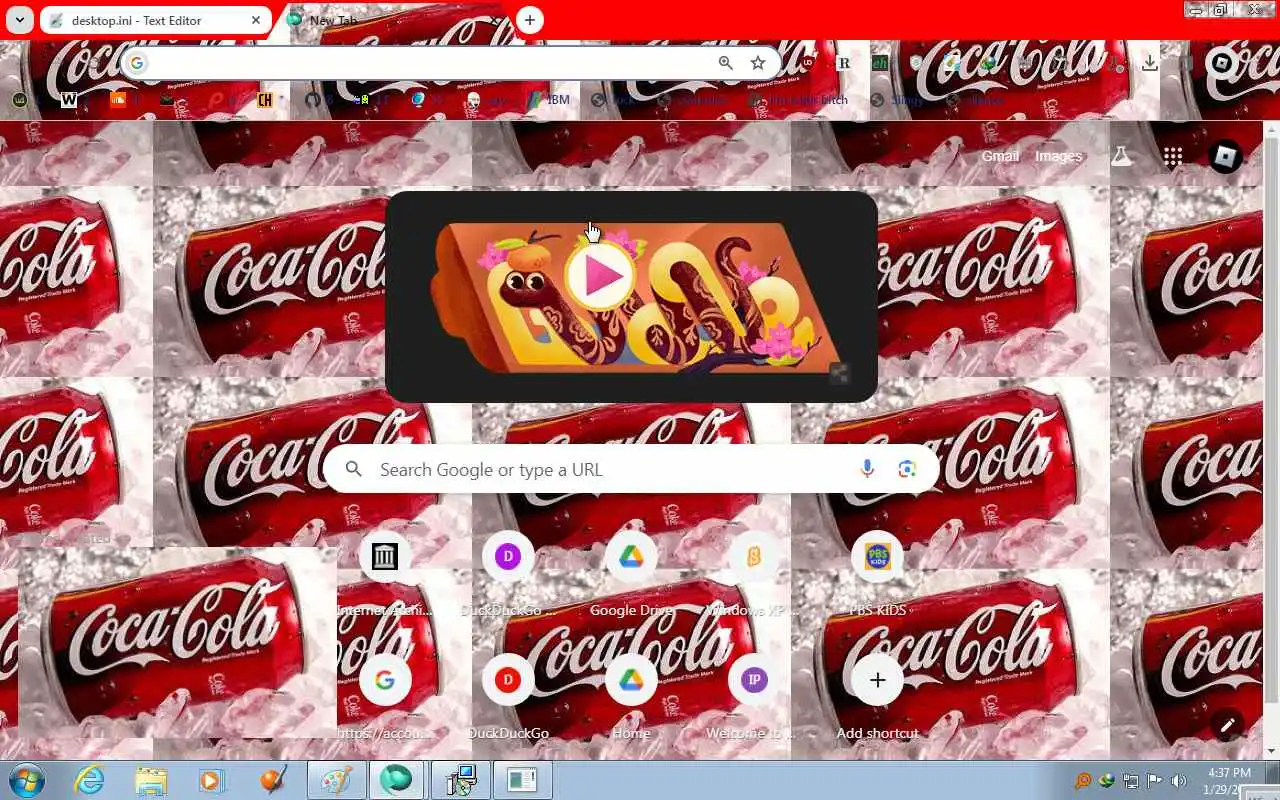Click Add shortcut button

click(x=877, y=698)
